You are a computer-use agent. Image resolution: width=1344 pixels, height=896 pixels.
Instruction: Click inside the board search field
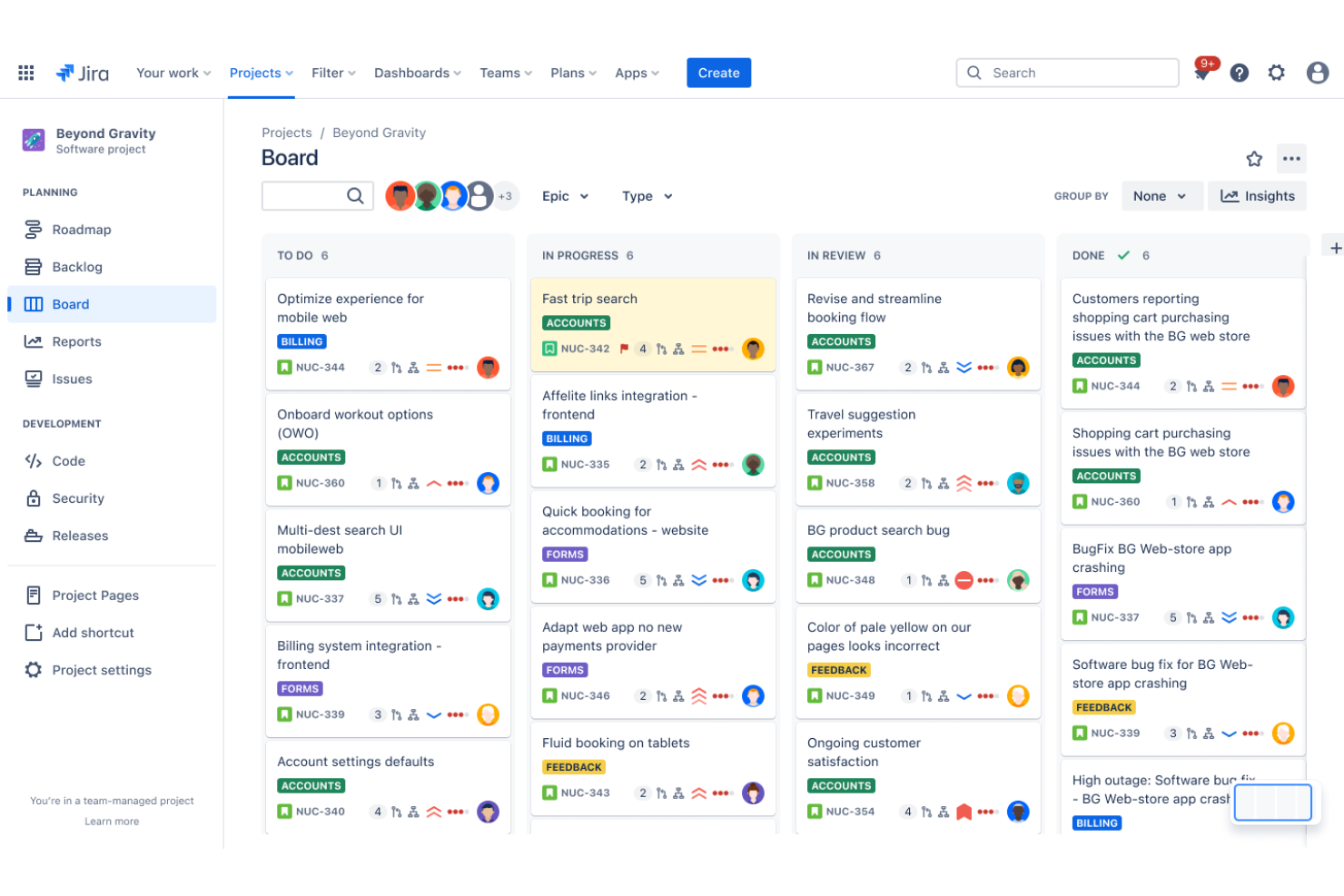[x=309, y=195]
